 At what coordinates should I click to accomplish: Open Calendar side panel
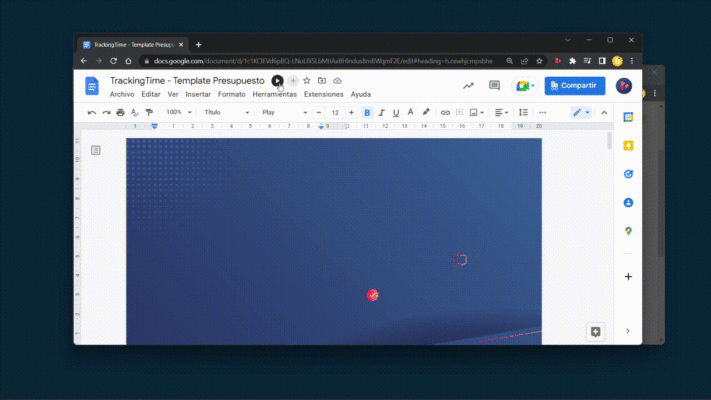(x=628, y=117)
